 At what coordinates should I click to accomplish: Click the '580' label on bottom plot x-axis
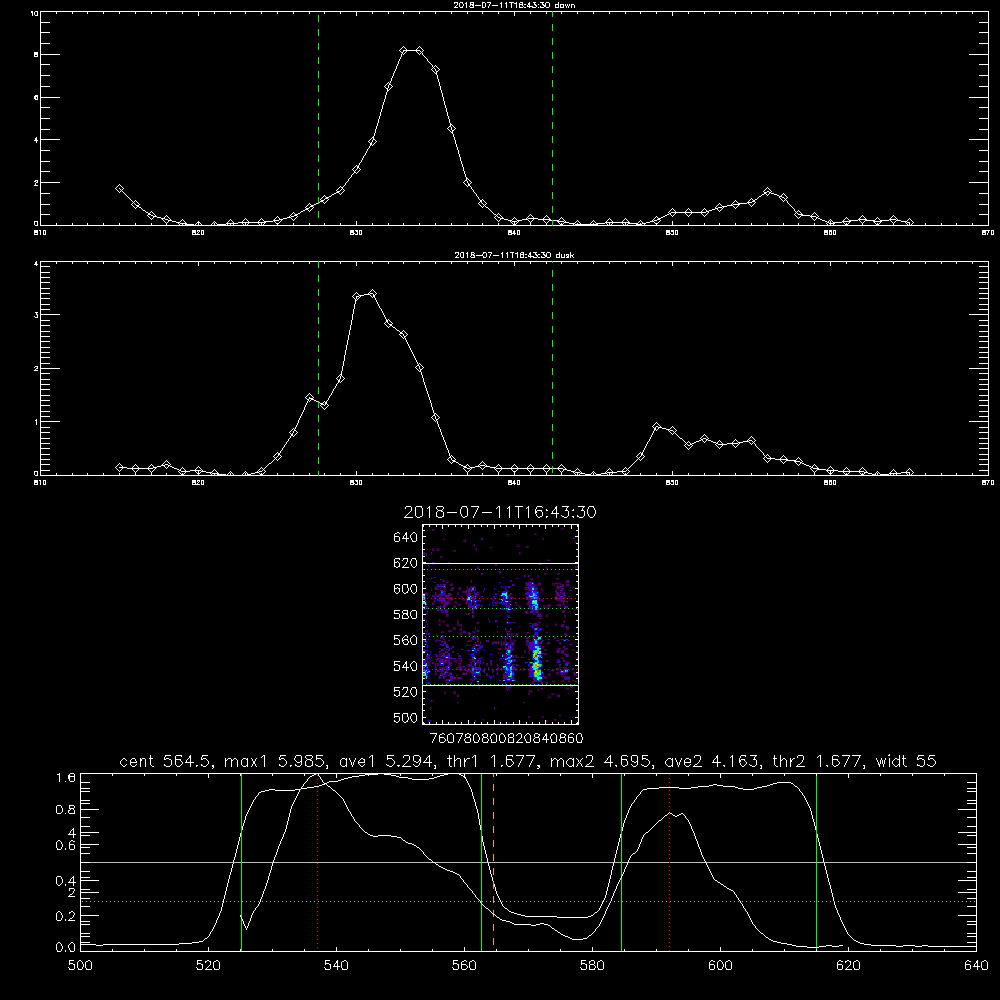[592, 966]
